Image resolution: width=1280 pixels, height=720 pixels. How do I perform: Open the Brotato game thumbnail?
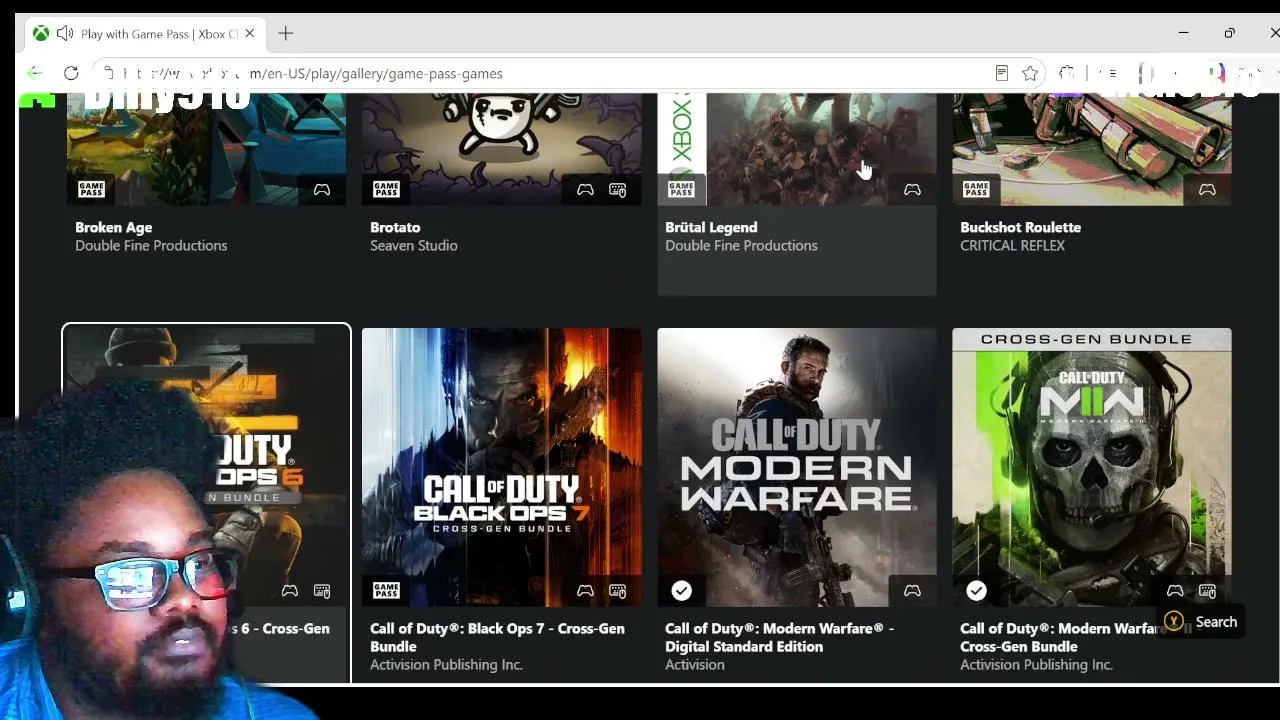point(502,149)
